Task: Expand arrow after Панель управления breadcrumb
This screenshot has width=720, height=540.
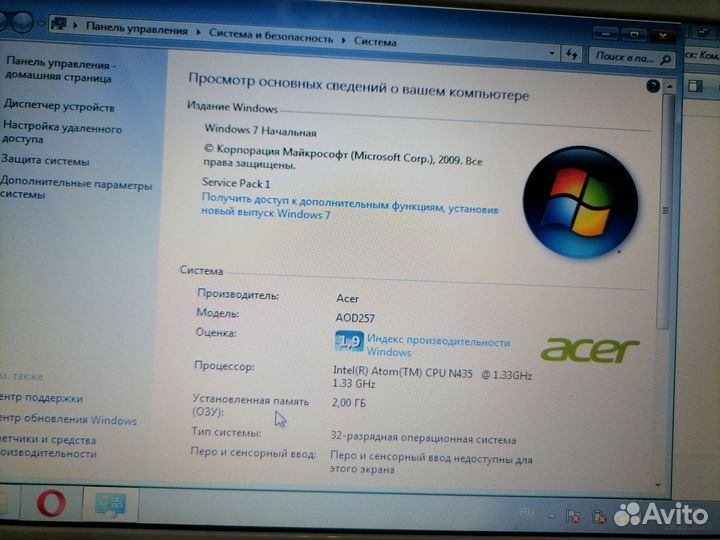Action: click(198, 32)
